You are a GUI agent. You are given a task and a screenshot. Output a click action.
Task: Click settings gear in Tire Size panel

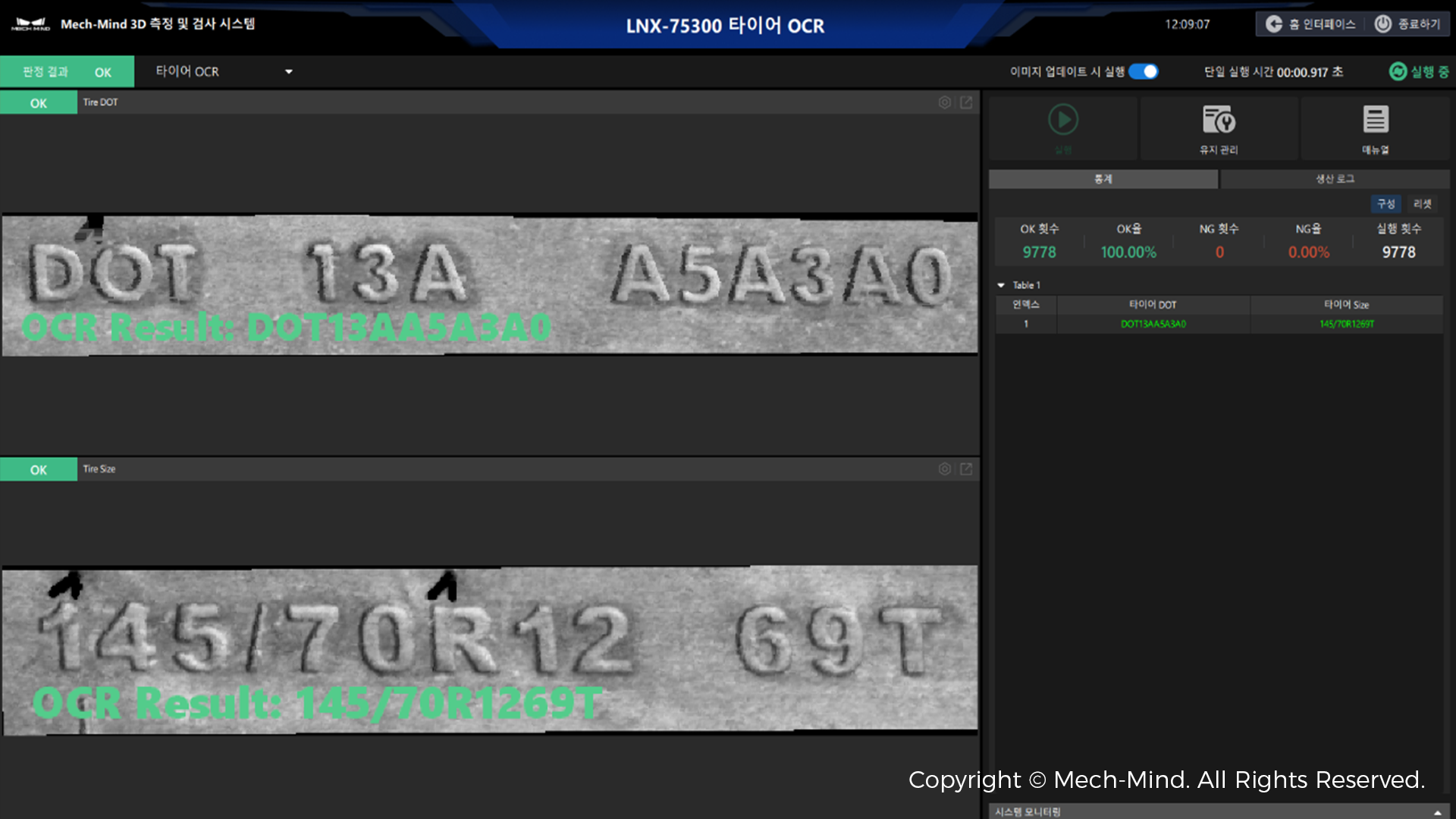coord(944,469)
